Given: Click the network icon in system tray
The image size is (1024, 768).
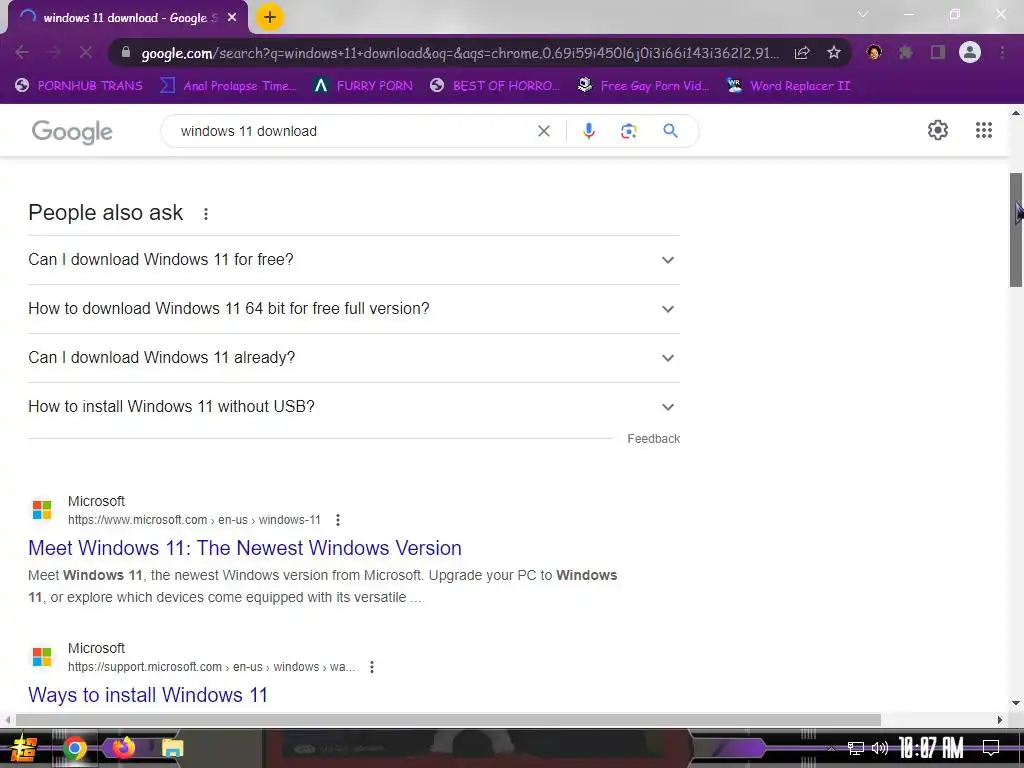Looking at the screenshot, I should [856, 748].
